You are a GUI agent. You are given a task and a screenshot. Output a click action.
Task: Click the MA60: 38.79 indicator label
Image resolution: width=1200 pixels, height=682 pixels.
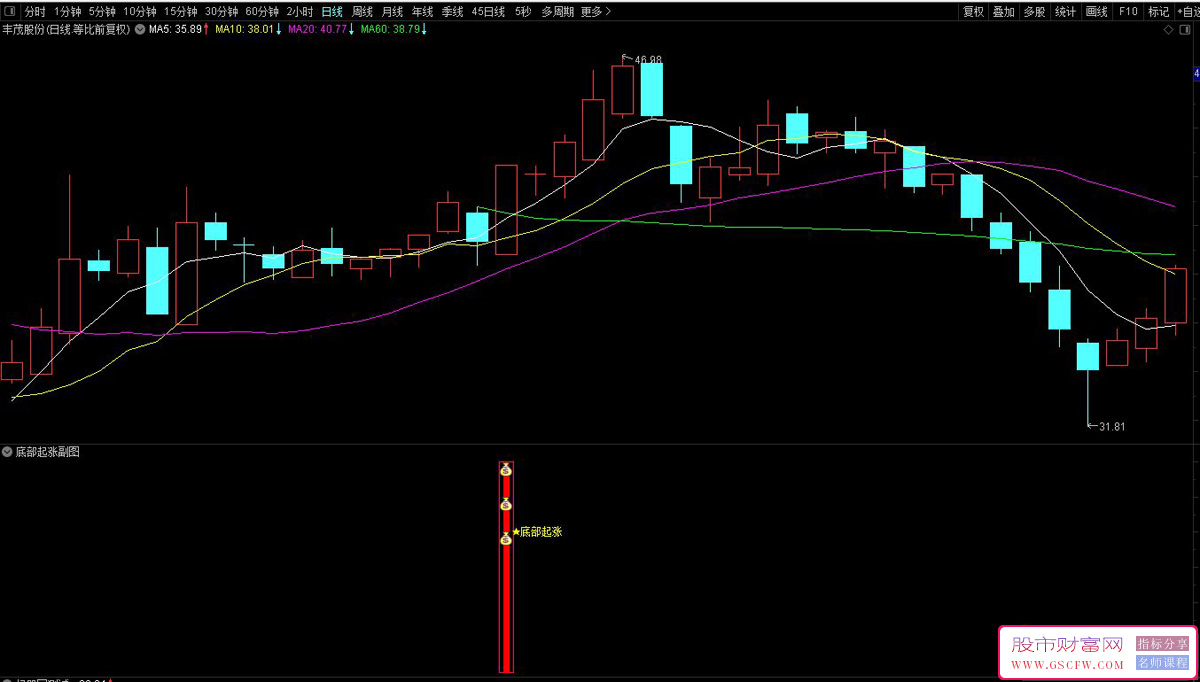[394, 30]
